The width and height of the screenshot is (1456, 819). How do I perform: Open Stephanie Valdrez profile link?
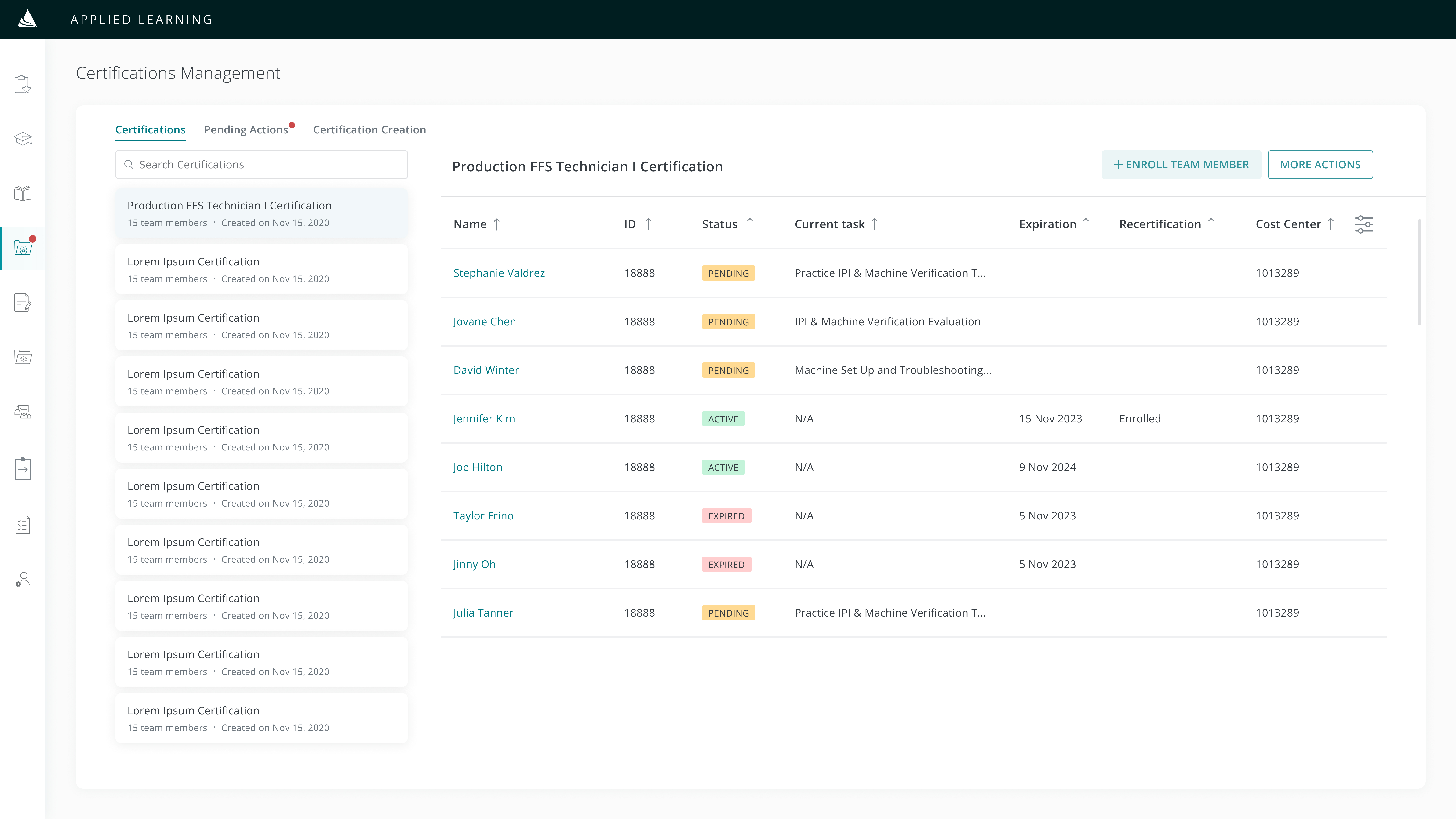coord(499,273)
